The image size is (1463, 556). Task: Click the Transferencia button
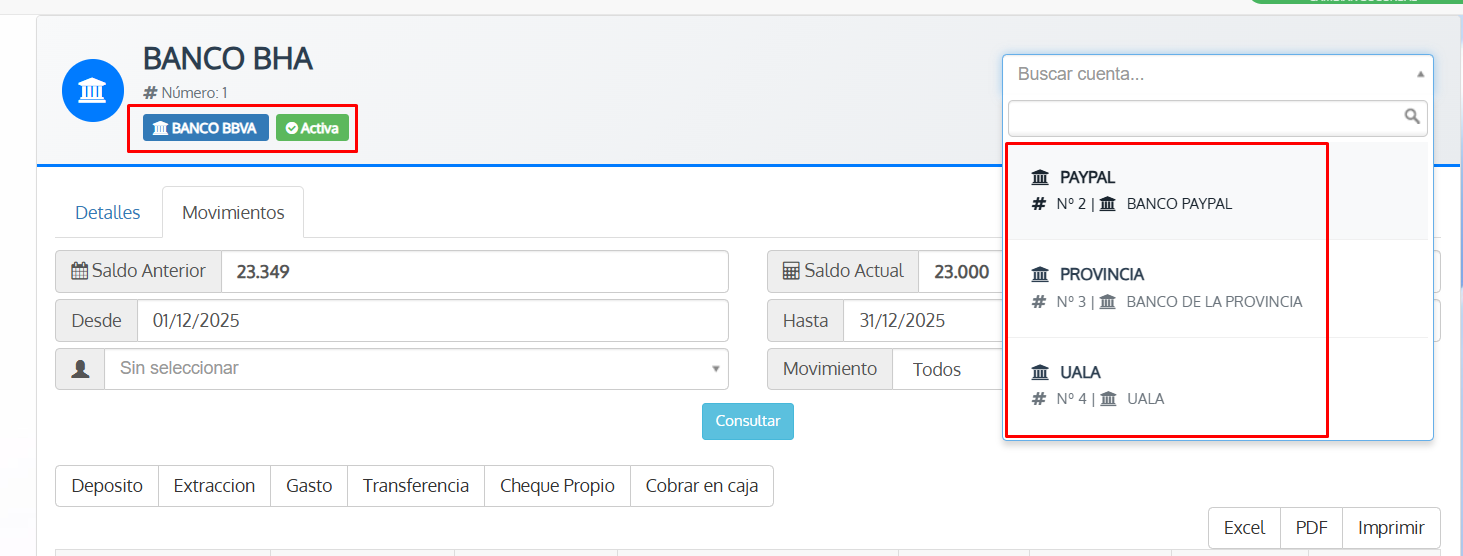(x=416, y=486)
